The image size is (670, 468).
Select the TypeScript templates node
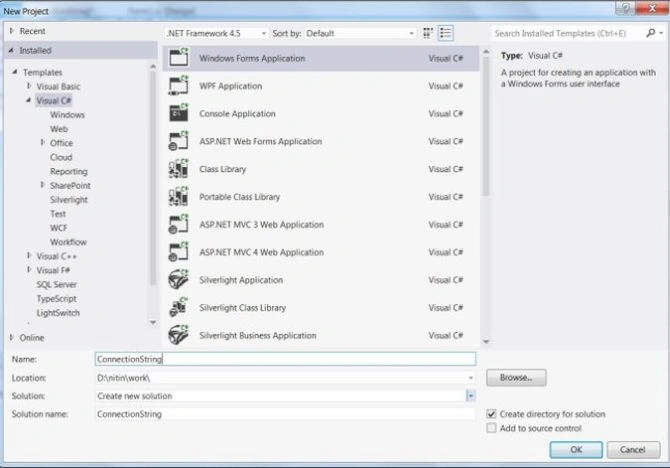tap(56, 298)
